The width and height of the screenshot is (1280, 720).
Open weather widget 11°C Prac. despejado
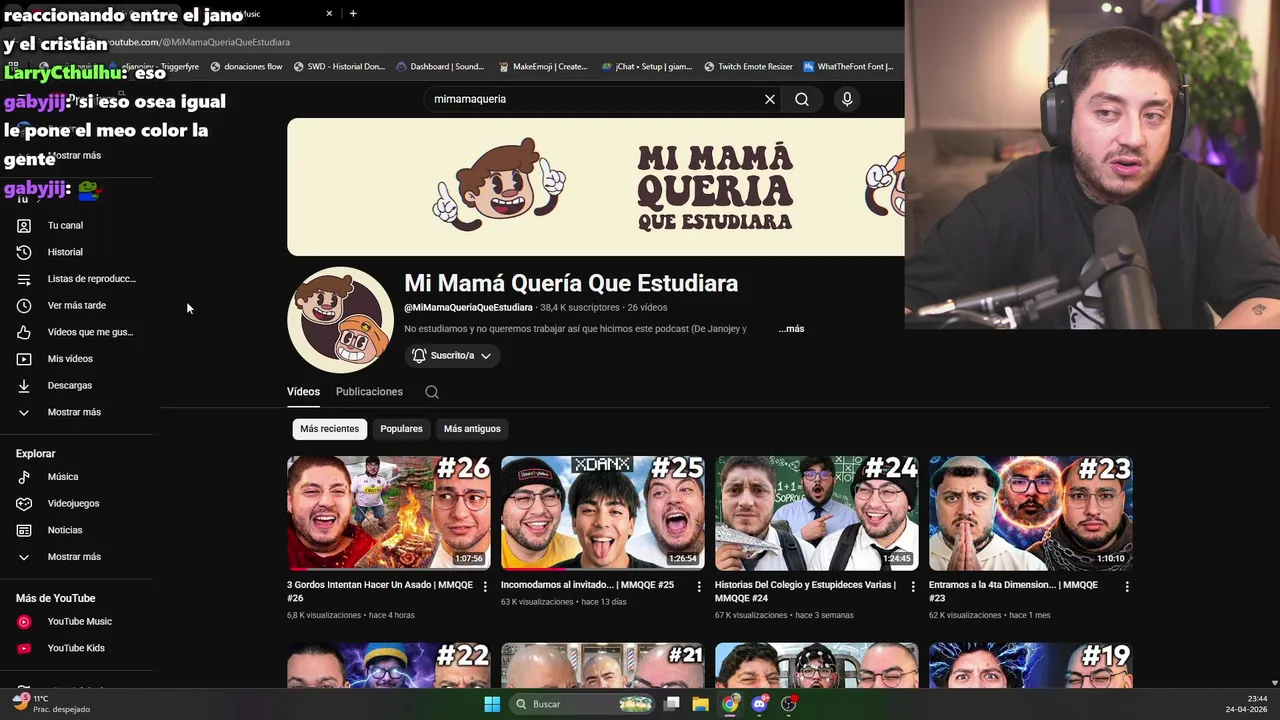[50, 704]
